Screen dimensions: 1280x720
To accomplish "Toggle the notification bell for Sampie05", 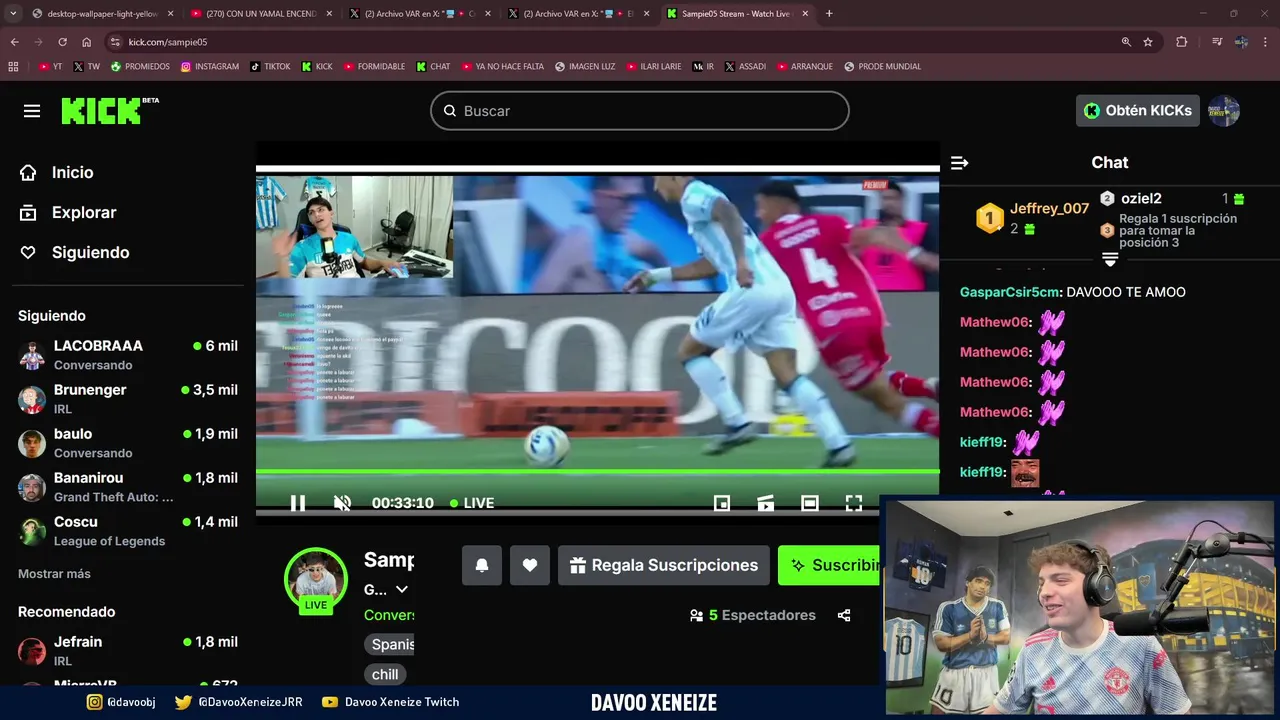I will click(482, 565).
